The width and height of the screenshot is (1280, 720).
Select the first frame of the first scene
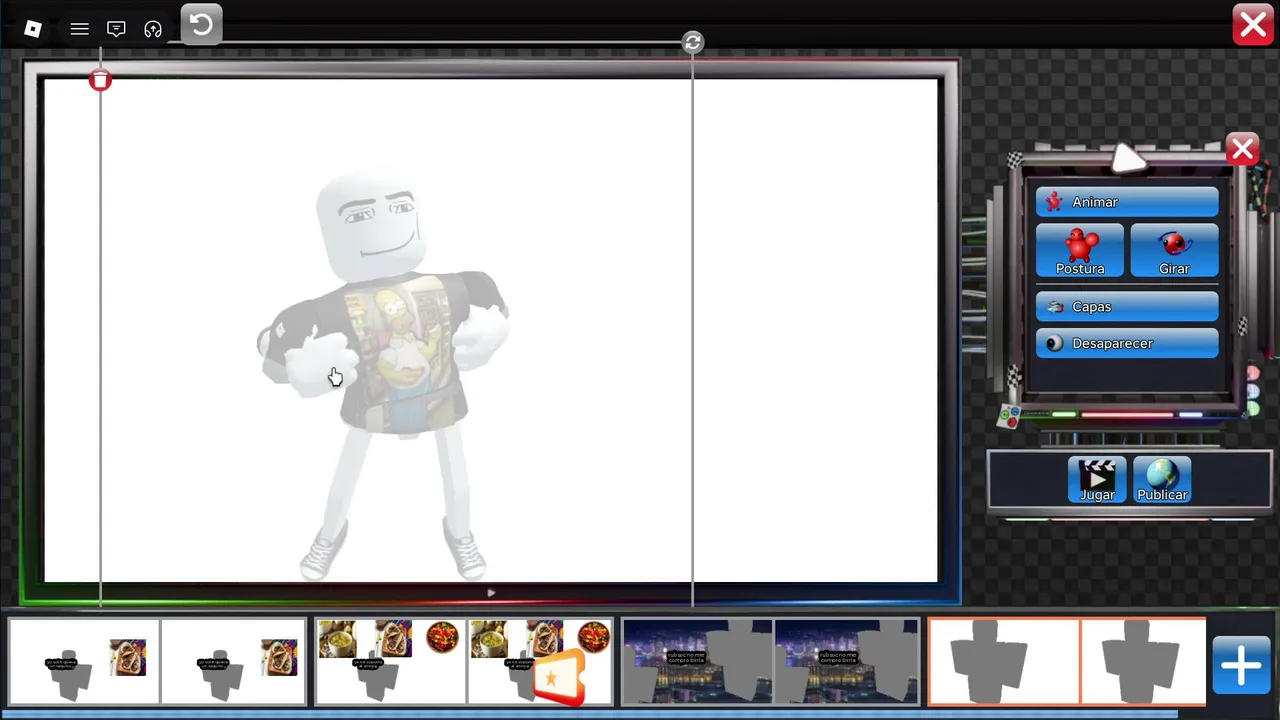click(84, 662)
